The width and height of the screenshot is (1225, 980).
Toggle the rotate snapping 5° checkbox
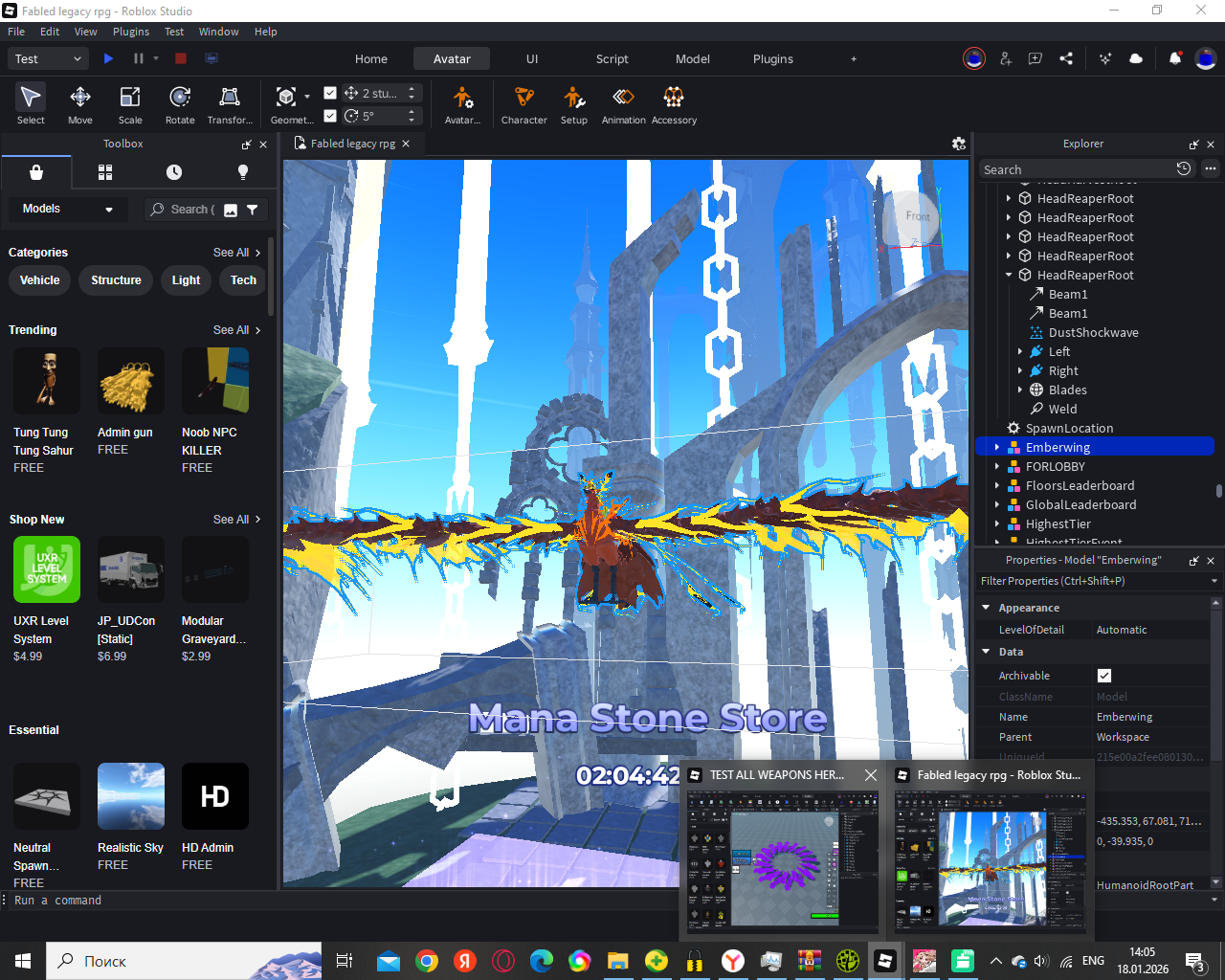pos(330,116)
